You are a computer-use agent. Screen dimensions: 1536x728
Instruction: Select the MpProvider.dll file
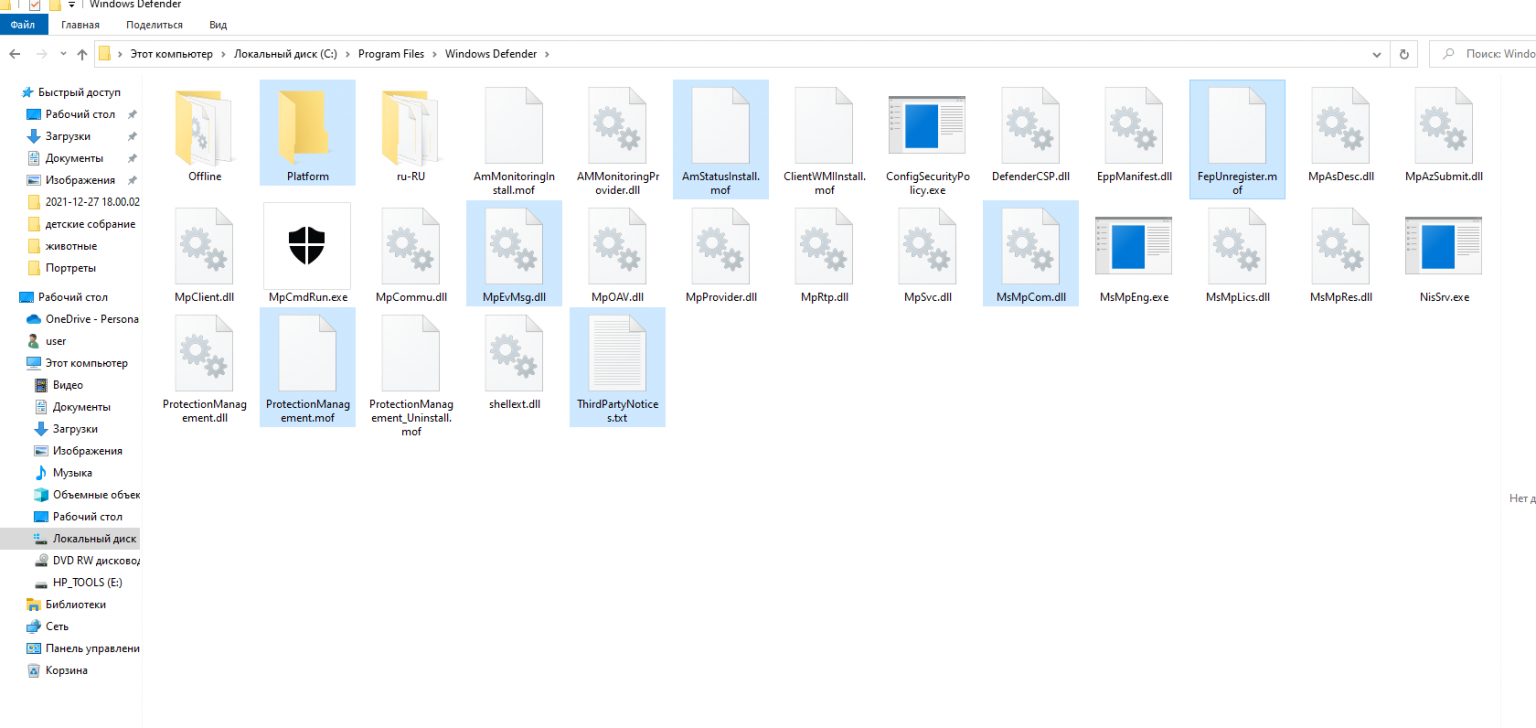(721, 254)
